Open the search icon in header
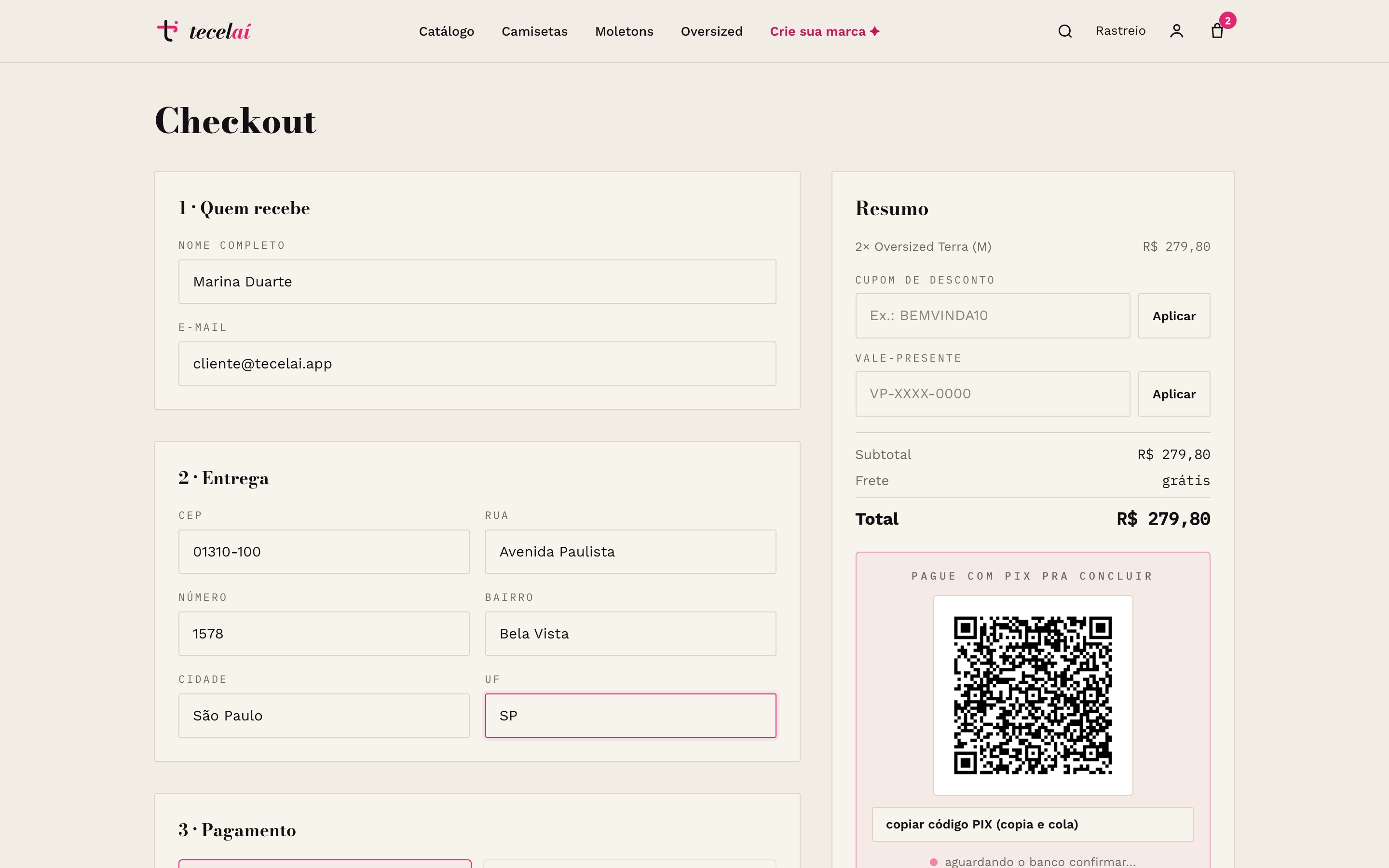 [1065, 31]
